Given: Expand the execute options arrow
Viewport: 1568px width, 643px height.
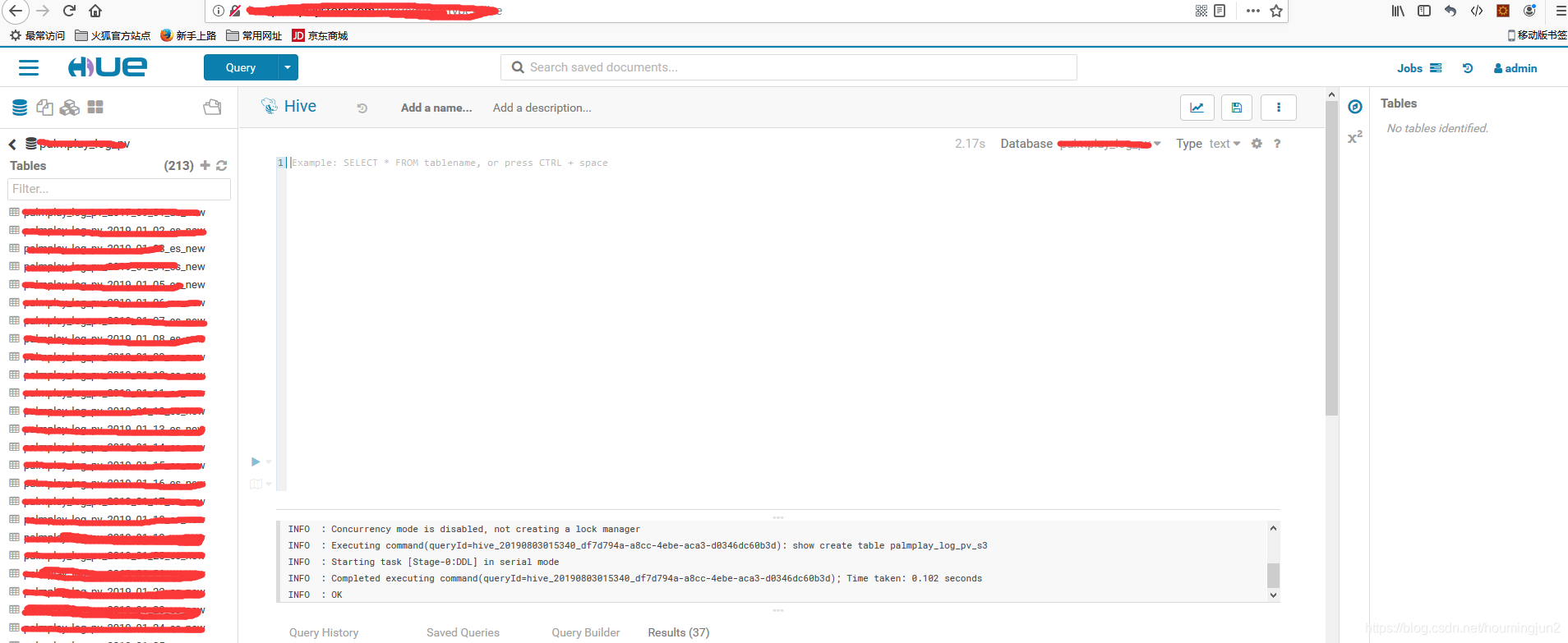Looking at the screenshot, I should tap(269, 462).
